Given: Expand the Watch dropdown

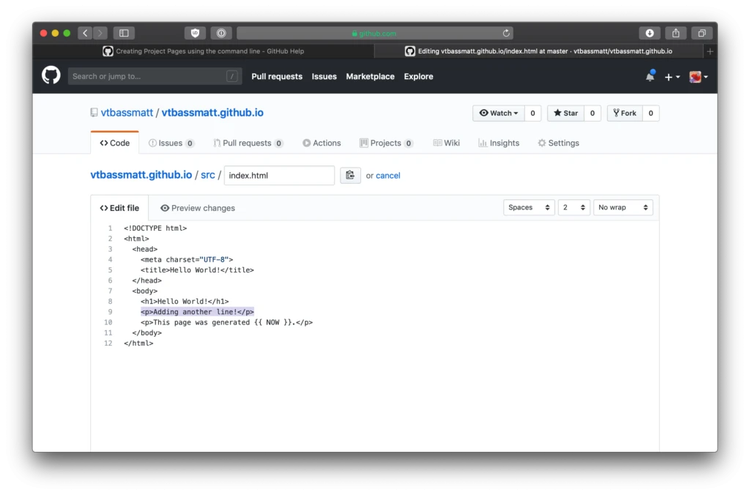Looking at the screenshot, I should (x=498, y=113).
